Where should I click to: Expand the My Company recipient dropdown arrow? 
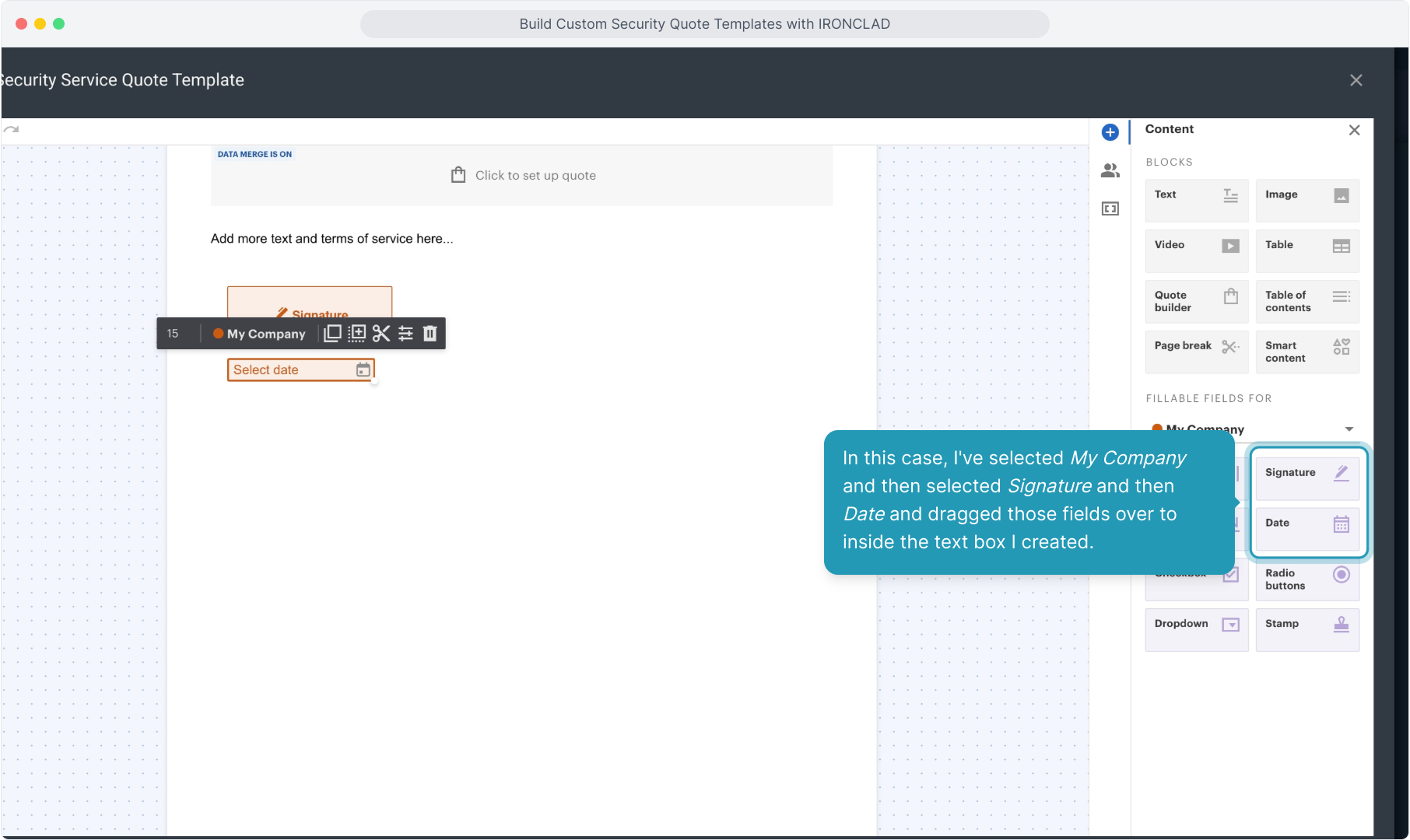[x=1349, y=429]
